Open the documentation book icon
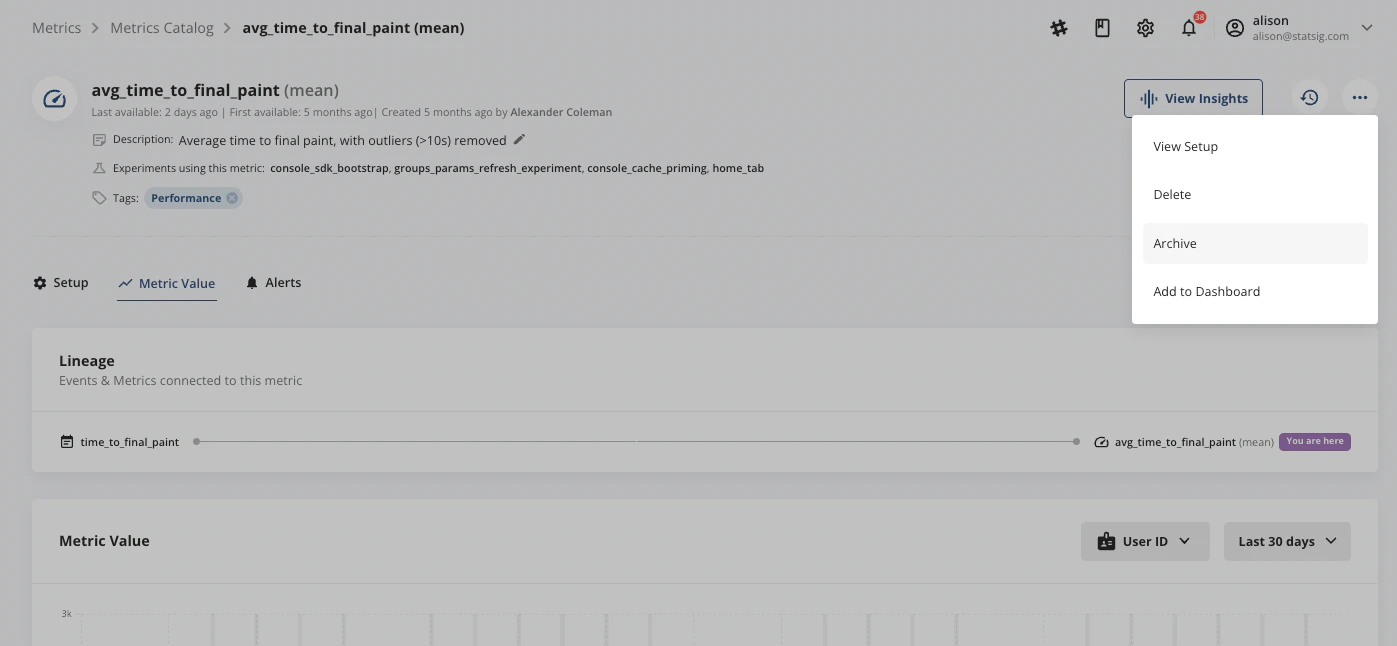The image size is (1397, 646). click(1102, 28)
